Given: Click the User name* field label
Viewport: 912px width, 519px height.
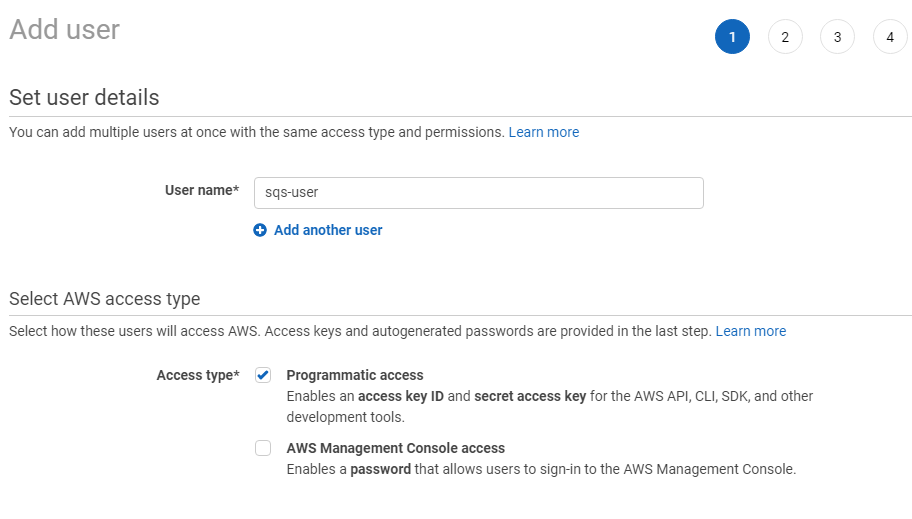Looking at the screenshot, I should [202, 190].
